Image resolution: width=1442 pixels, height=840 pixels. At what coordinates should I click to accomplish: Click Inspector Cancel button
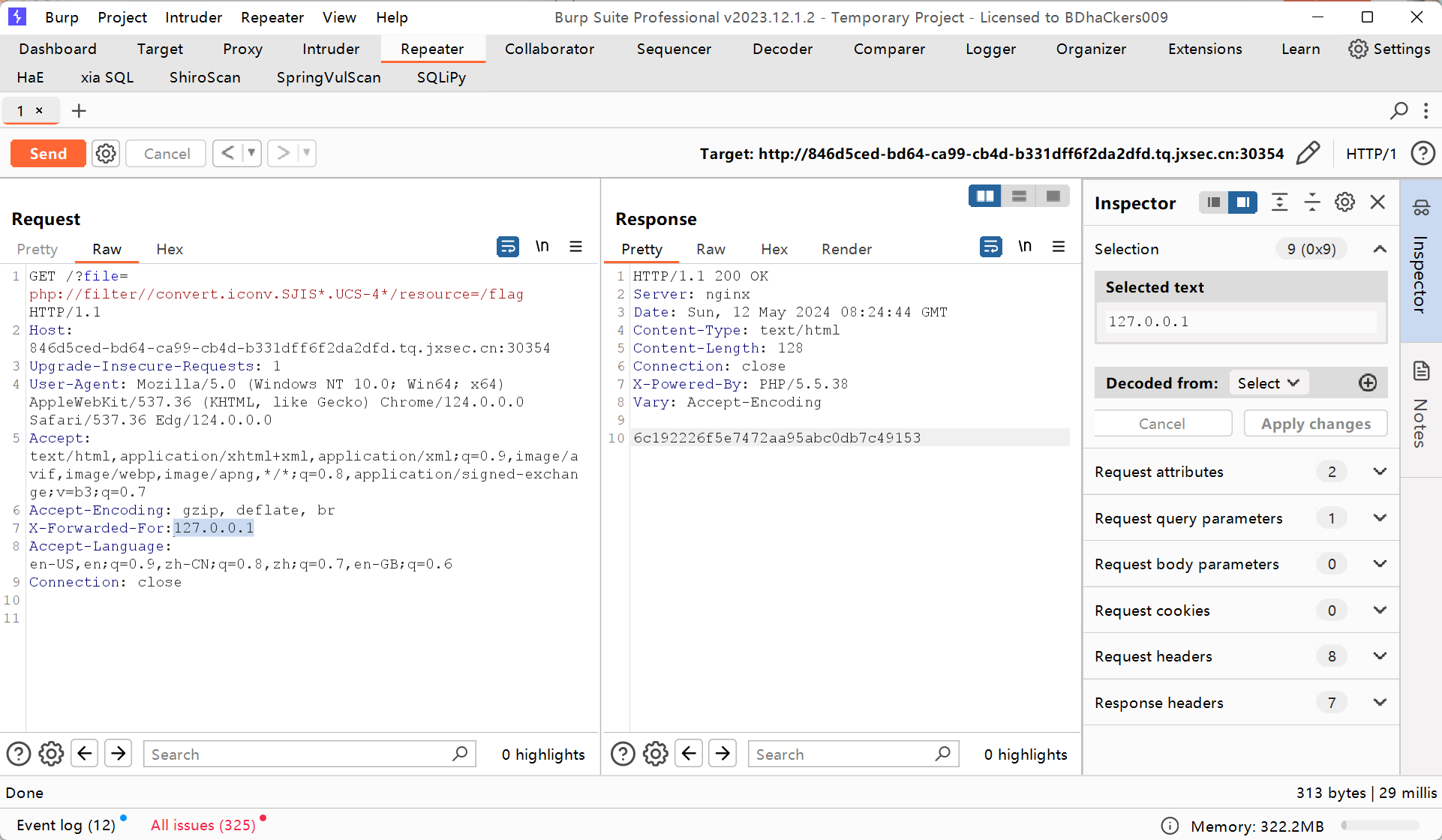[1162, 424]
